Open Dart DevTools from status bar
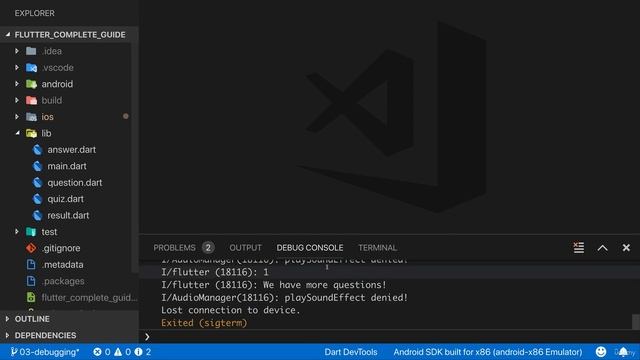Screen dimensions: 640x360 click(351, 352)
